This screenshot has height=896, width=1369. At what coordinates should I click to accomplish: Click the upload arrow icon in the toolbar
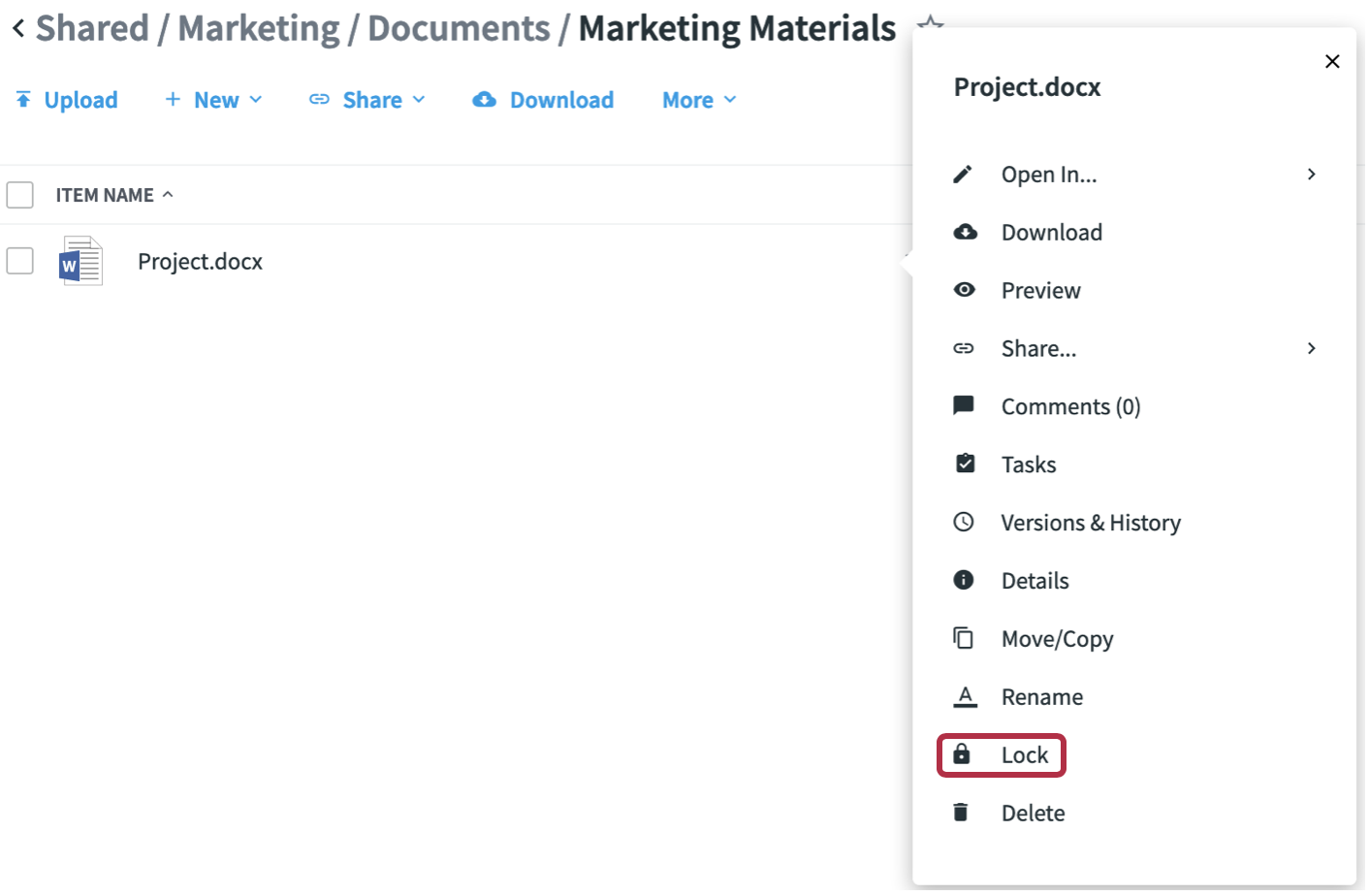[23, 99]
